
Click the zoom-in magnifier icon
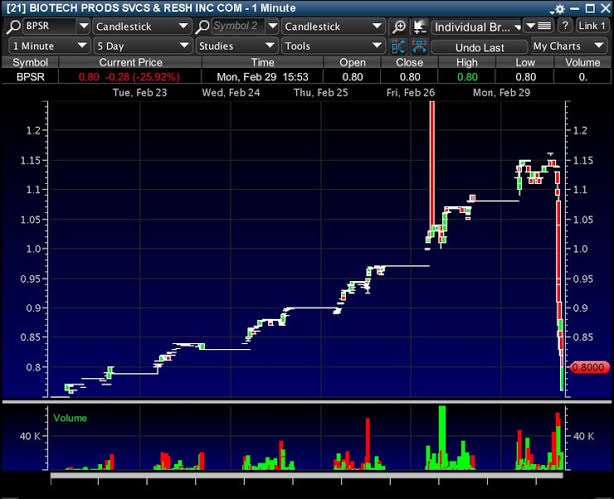[x=399, y=26]
